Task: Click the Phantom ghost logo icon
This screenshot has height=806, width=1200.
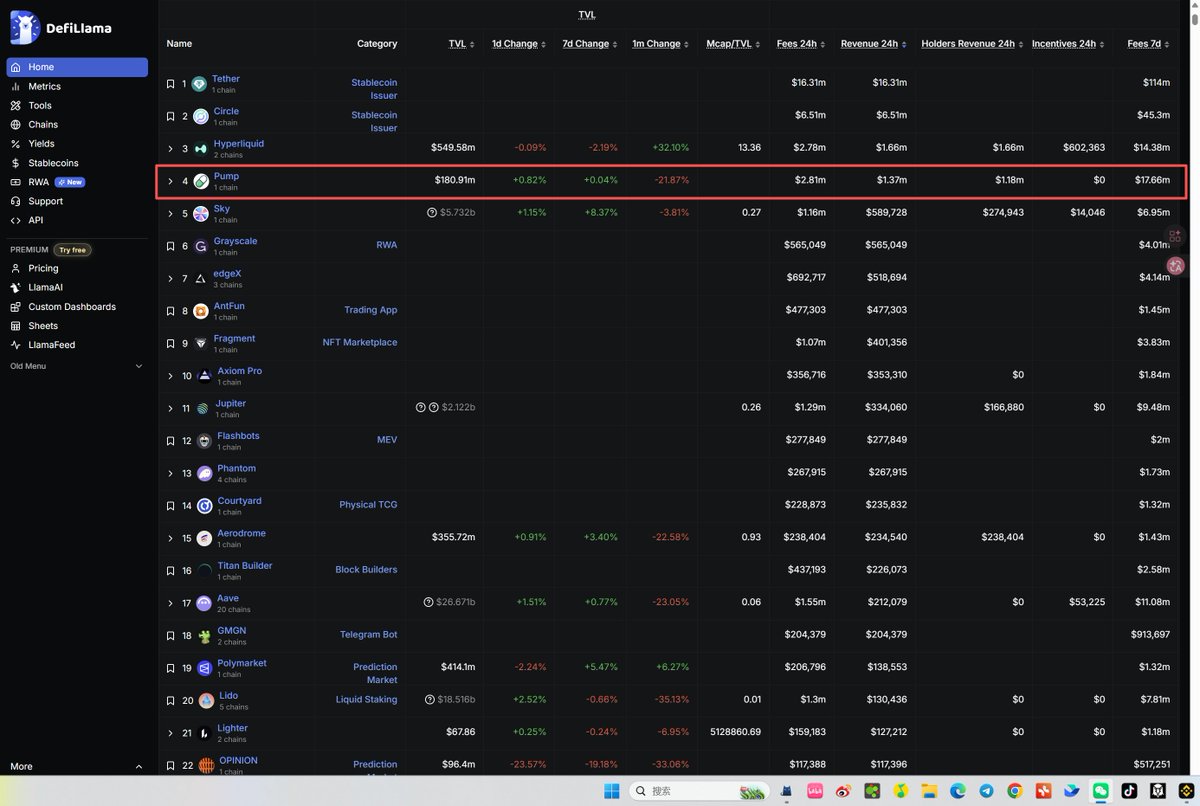Action: 205,474
